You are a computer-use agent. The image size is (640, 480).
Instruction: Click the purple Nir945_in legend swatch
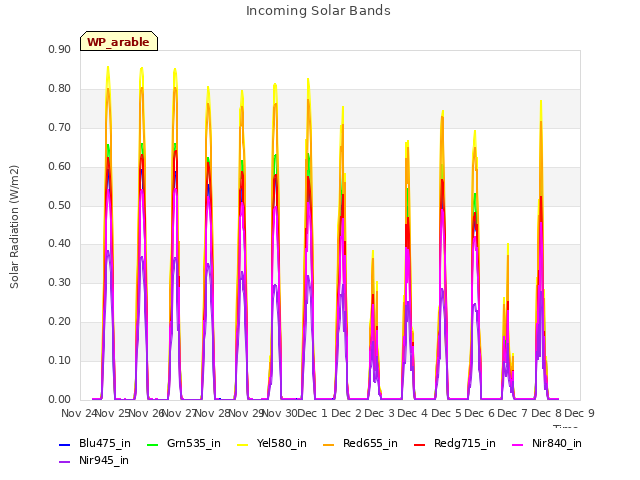click(64, 462)
